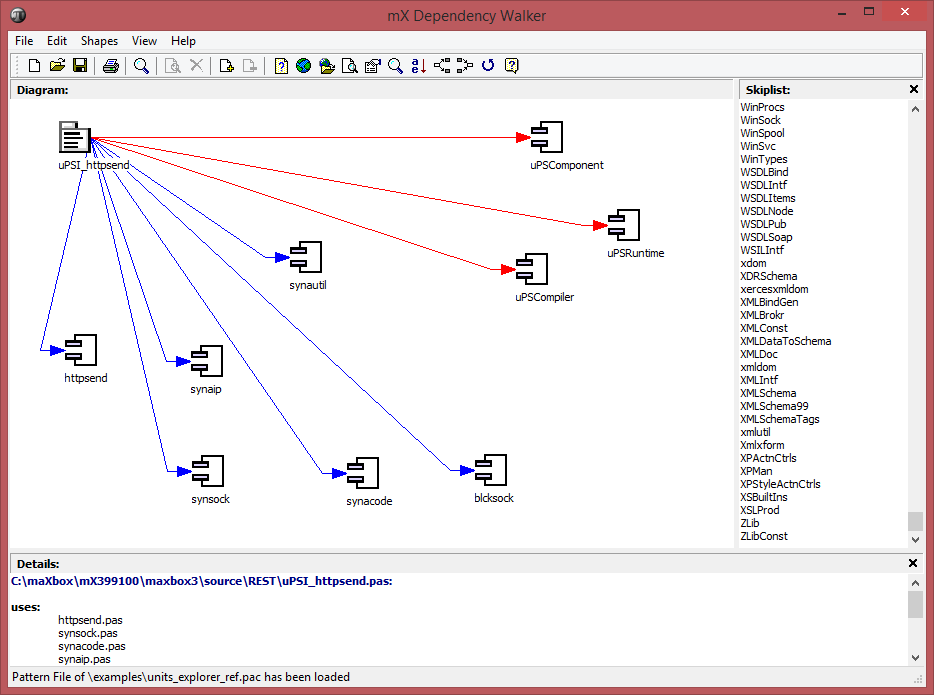Close the Skiplist panel
The width and height of the screenshot is (934, 695).
[913, 90]
